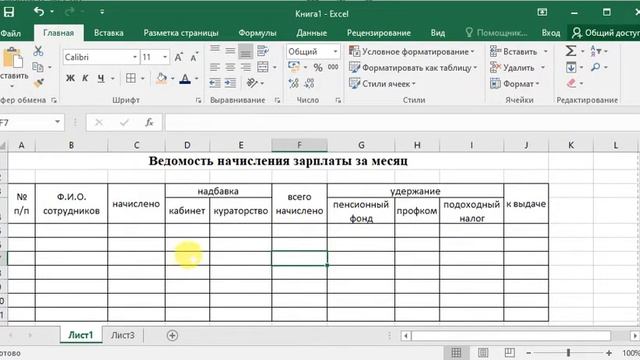
Task: Align cell content to the bottom
Action: click(246, 51)
